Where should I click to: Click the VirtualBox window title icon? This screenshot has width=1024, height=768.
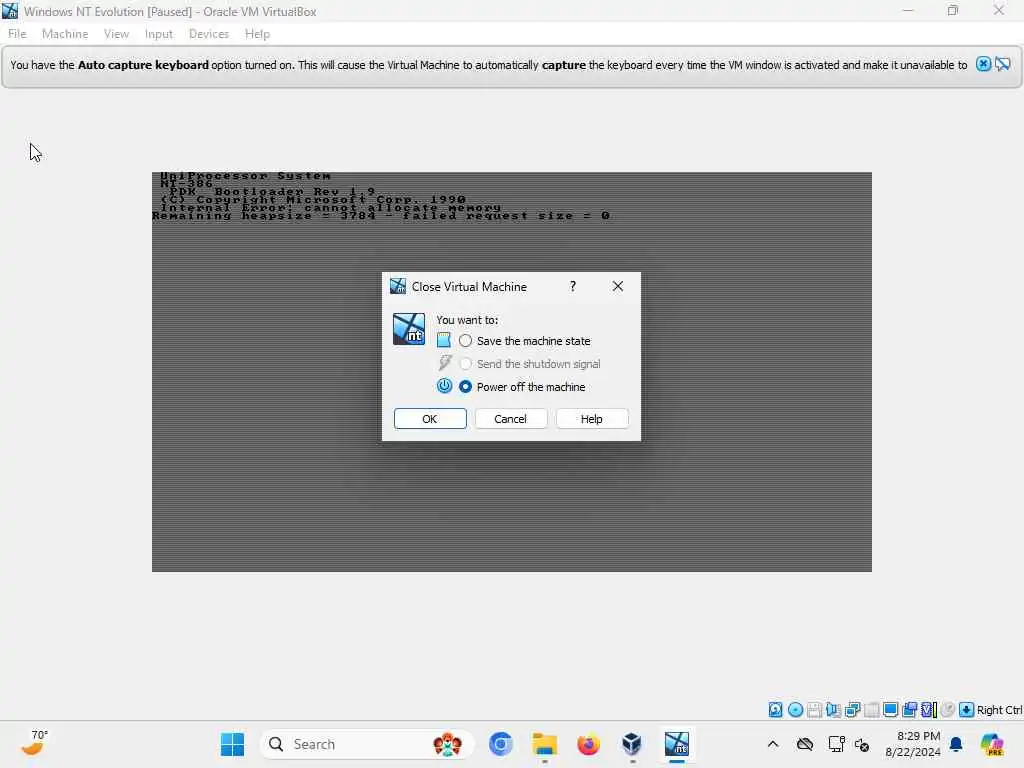(x=10, y=11)
